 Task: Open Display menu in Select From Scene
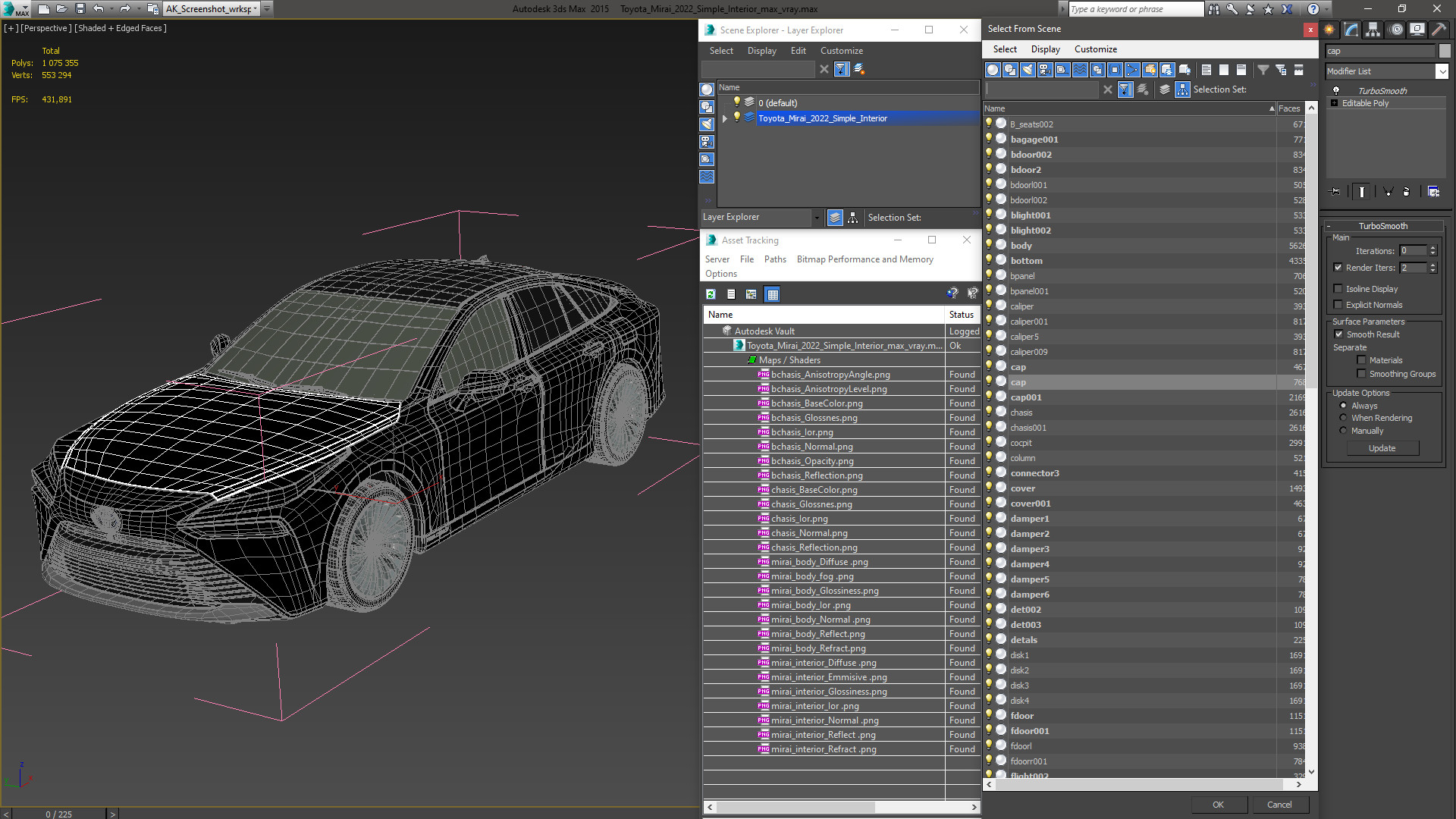(1045, 49)
